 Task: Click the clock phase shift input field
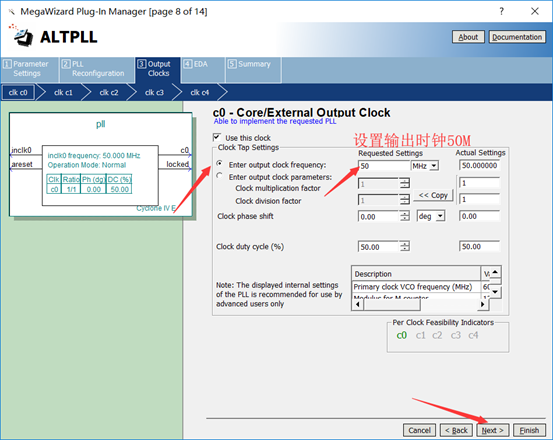tap(378, 216)
